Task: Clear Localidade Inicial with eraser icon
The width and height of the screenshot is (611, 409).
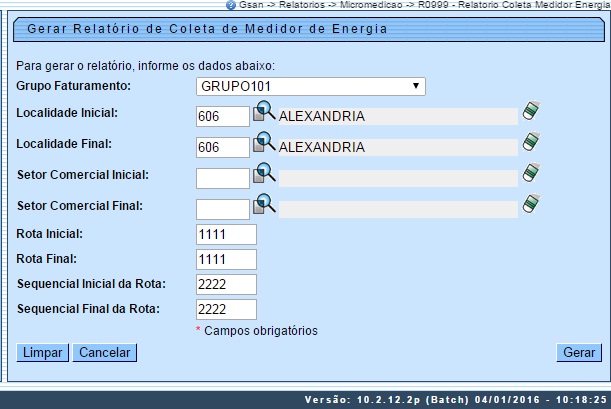Action: 531,112
